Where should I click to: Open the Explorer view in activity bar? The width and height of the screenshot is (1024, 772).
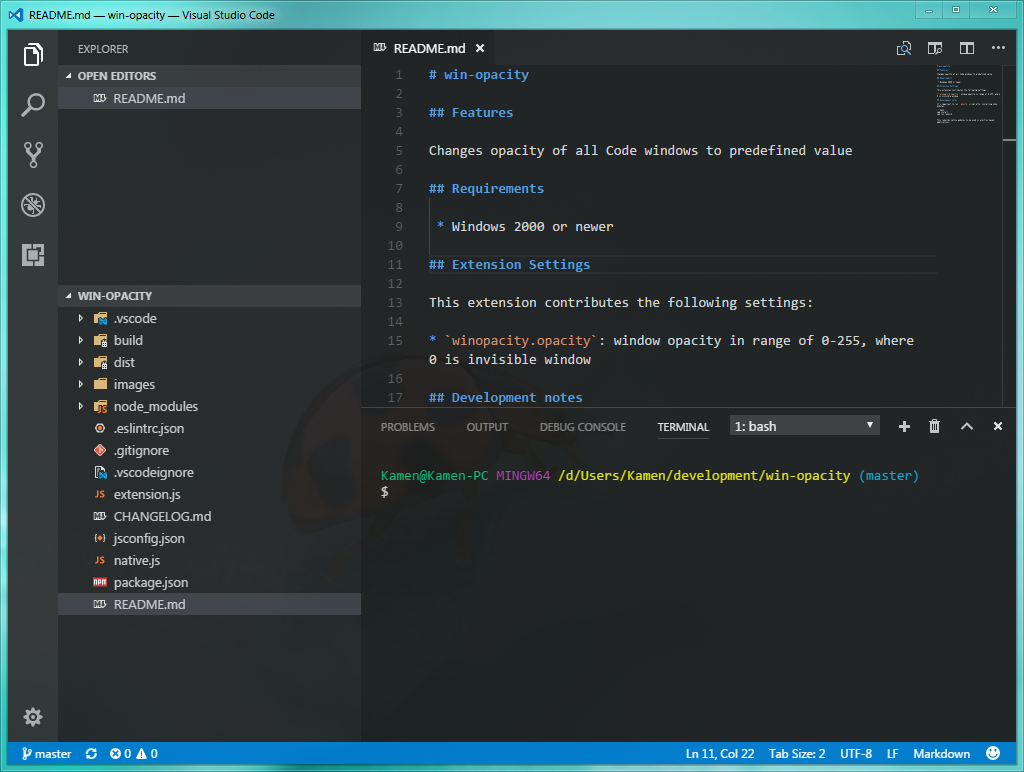(x=33, y=54)
